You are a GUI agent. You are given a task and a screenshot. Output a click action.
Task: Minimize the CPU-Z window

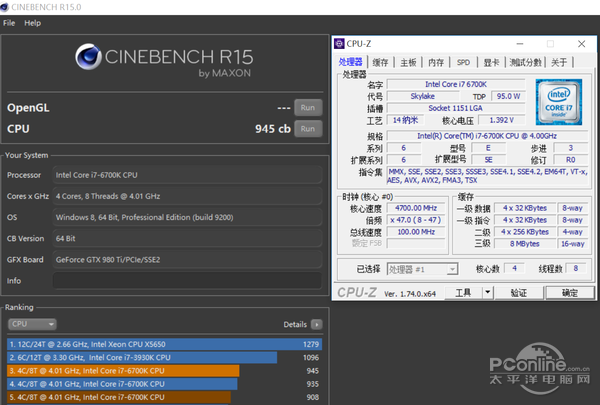point(520,44)
